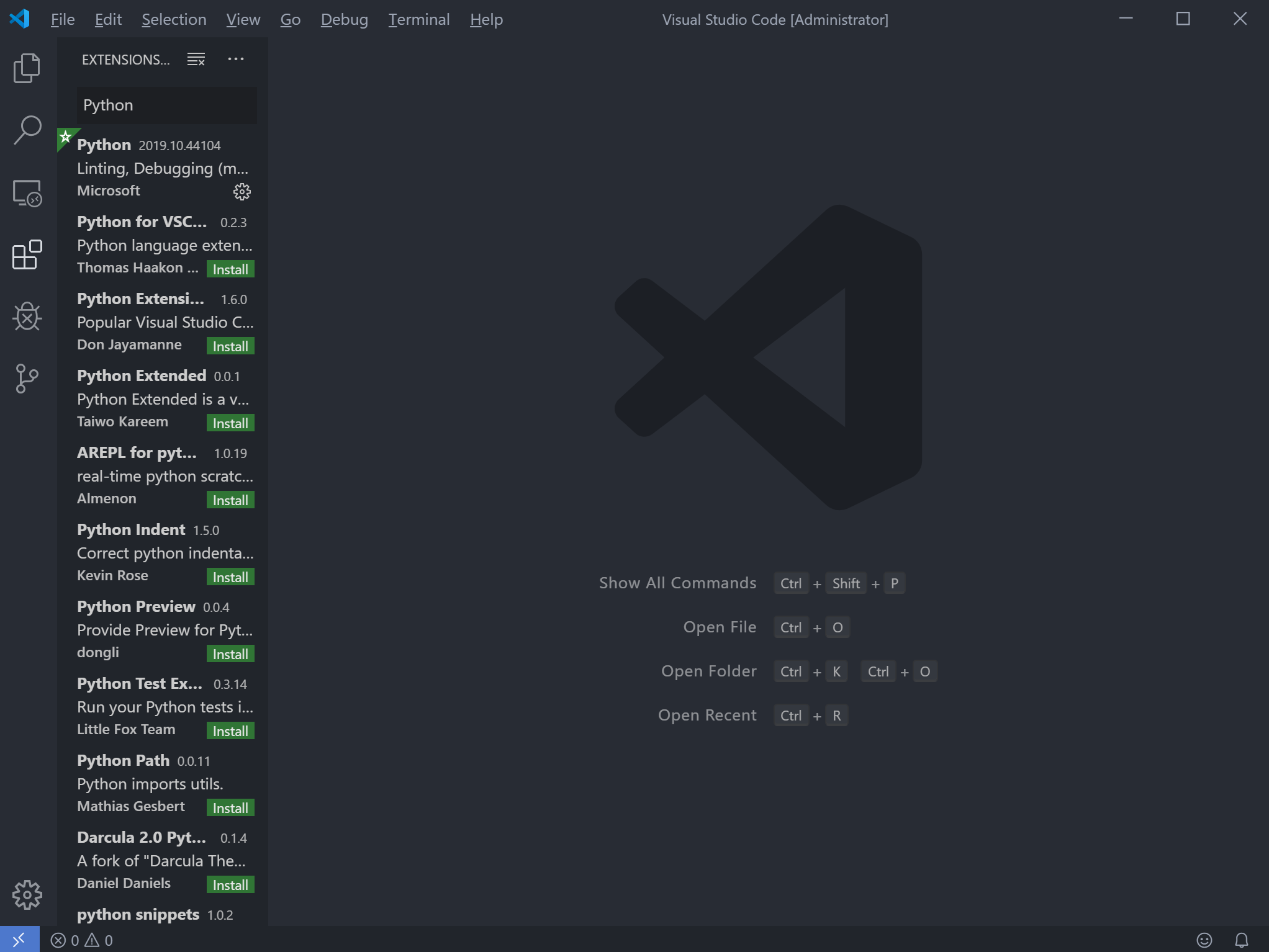The height and width of the screenshot is (952, 1269).
Task: Open the View menu
Action: tap(243, 19)
